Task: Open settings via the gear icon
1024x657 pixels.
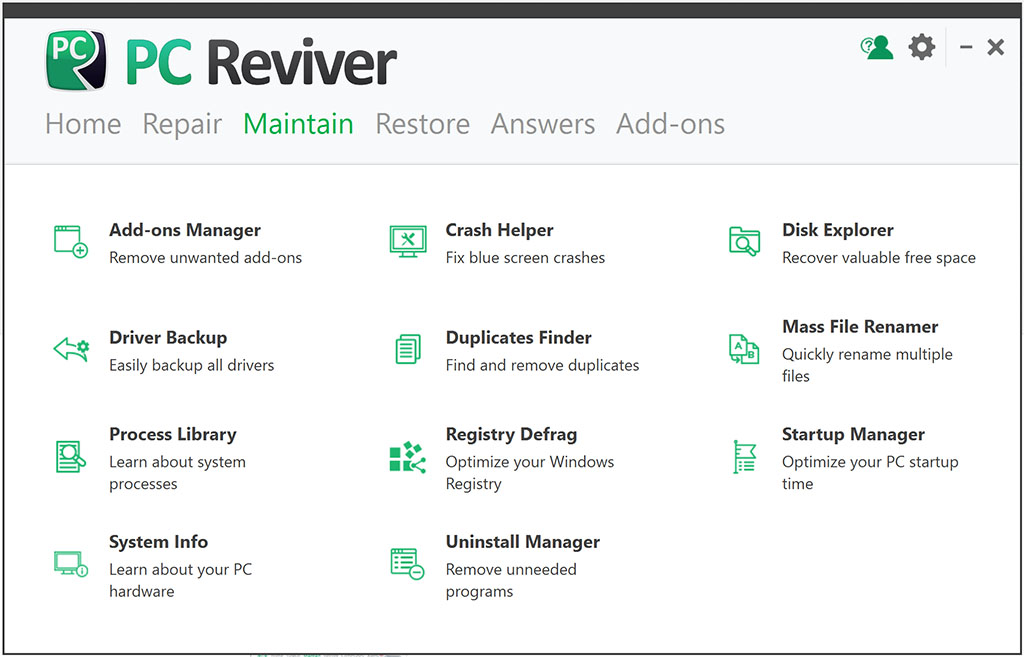Action: (x=921, y=47)
